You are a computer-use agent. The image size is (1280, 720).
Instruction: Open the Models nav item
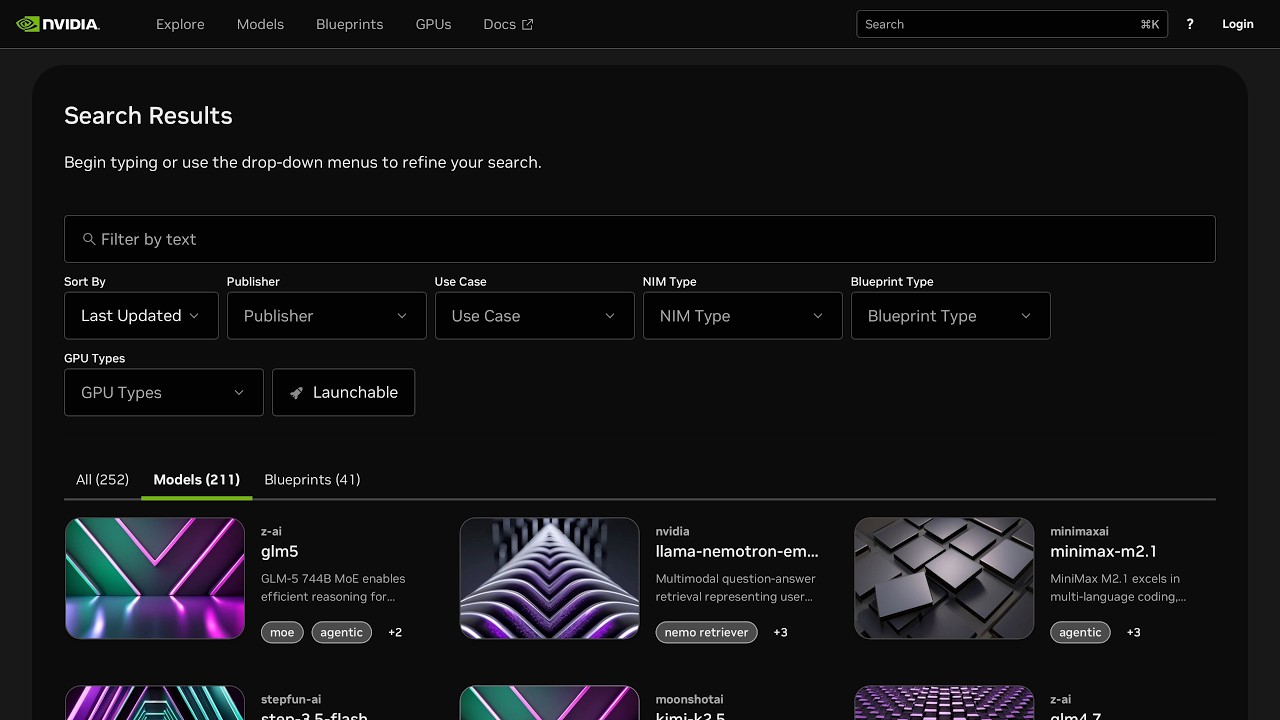[260, 24]
